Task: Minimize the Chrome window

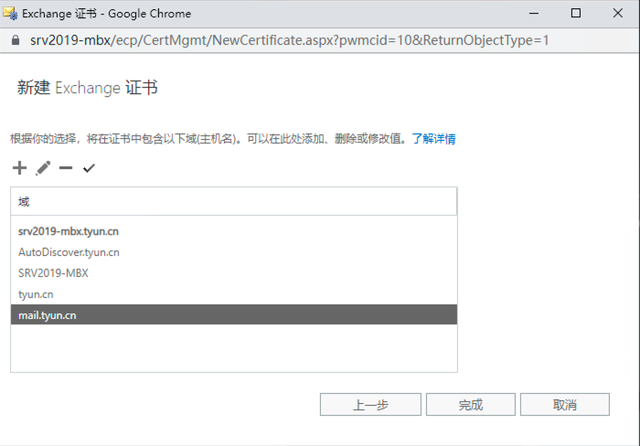Action: click(534, 13)
